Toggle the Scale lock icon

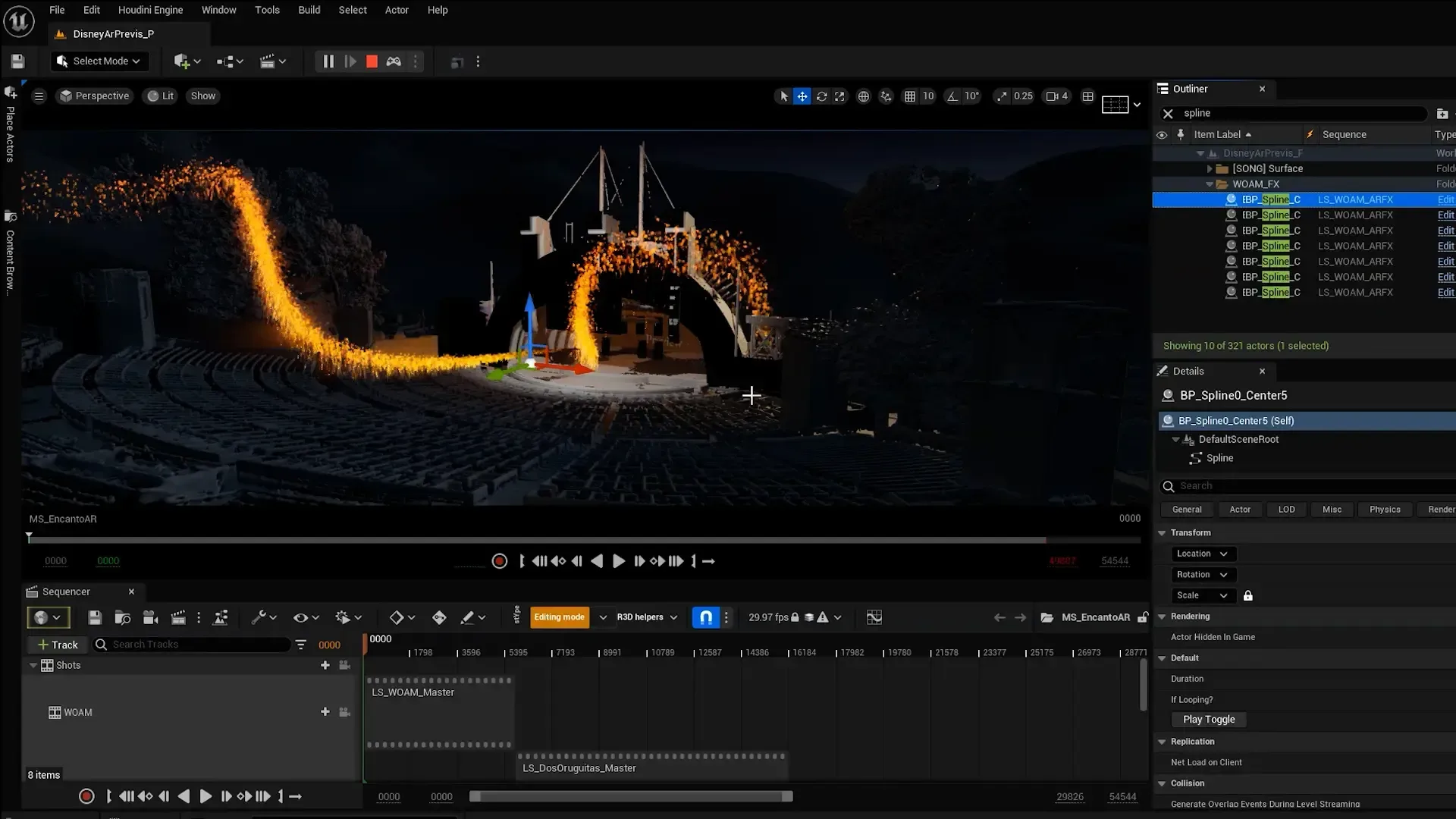(x=1248, y=596)
